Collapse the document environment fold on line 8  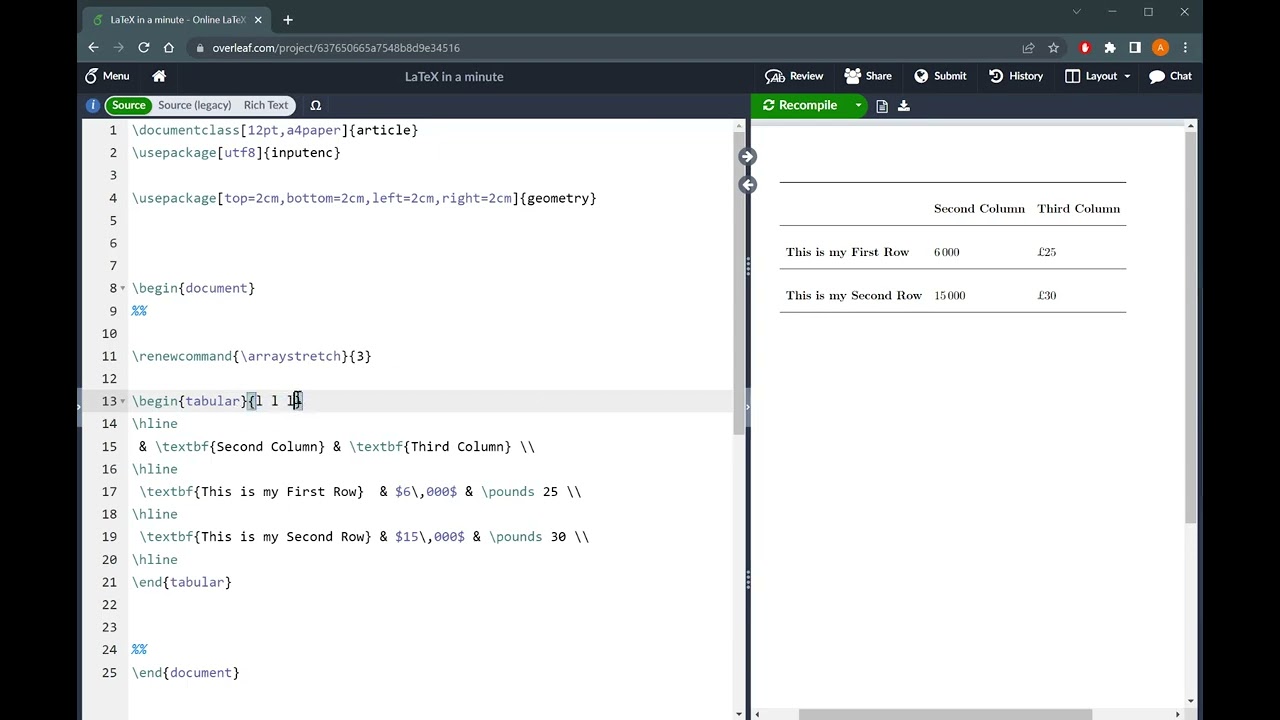pyautogui.click(x=123, y=288)
